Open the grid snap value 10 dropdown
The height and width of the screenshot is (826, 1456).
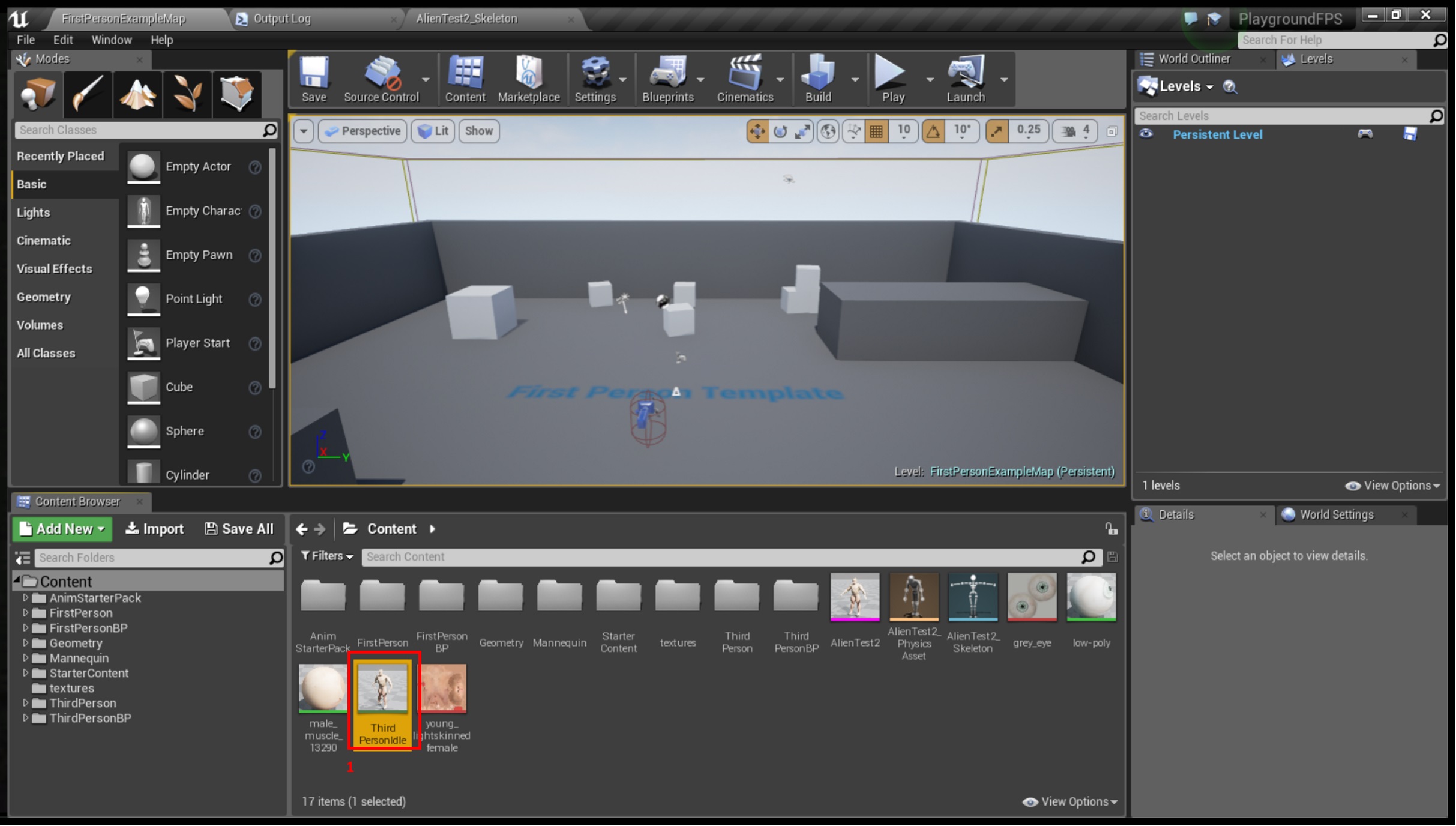point(903,131)
